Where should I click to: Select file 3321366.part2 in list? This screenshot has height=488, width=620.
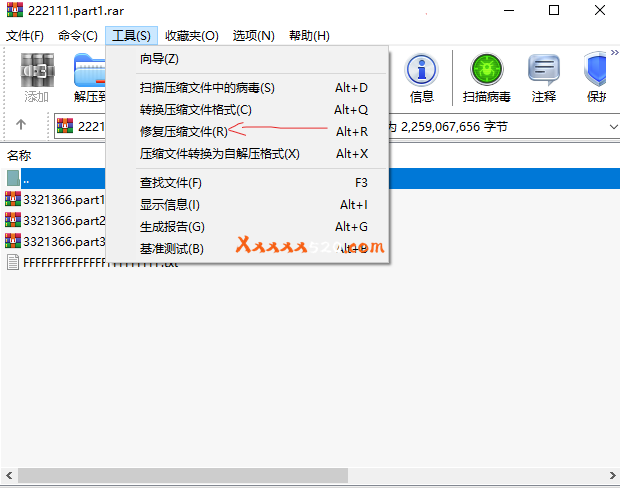pos(63,221)
